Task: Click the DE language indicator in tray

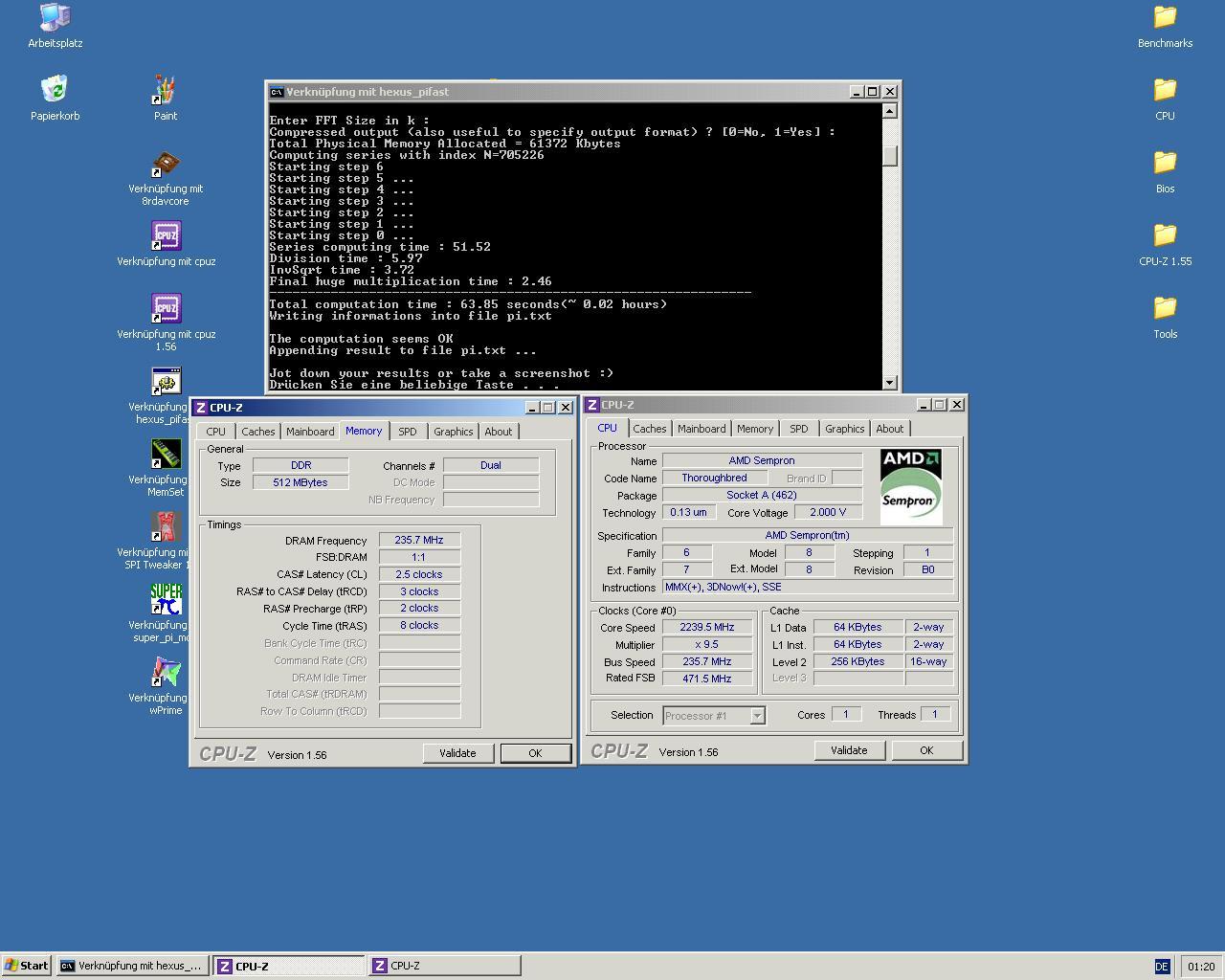Action: pos(1162,967)
